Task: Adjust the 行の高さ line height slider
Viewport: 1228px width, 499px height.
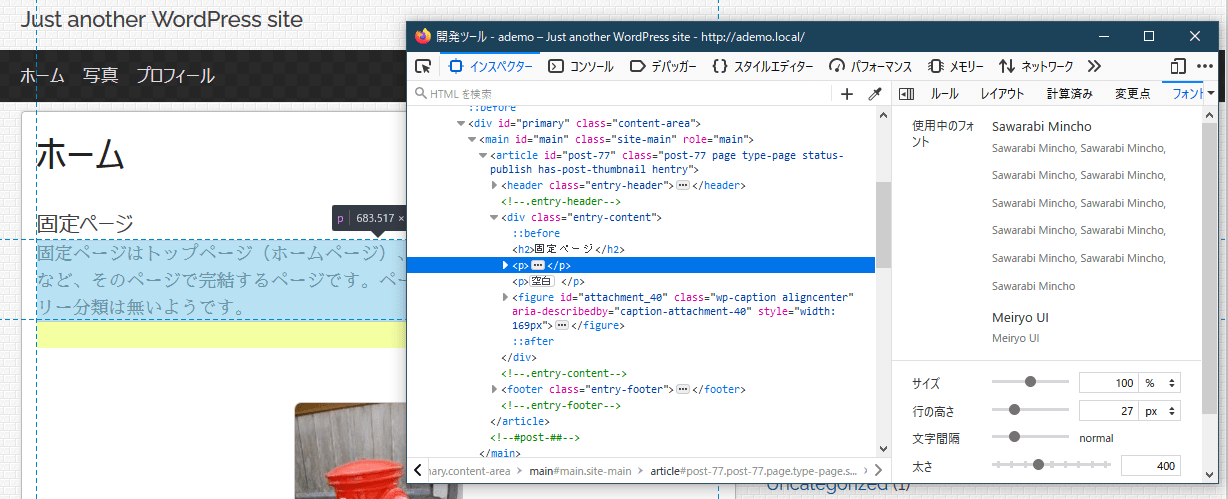Action: [1030, 410]
